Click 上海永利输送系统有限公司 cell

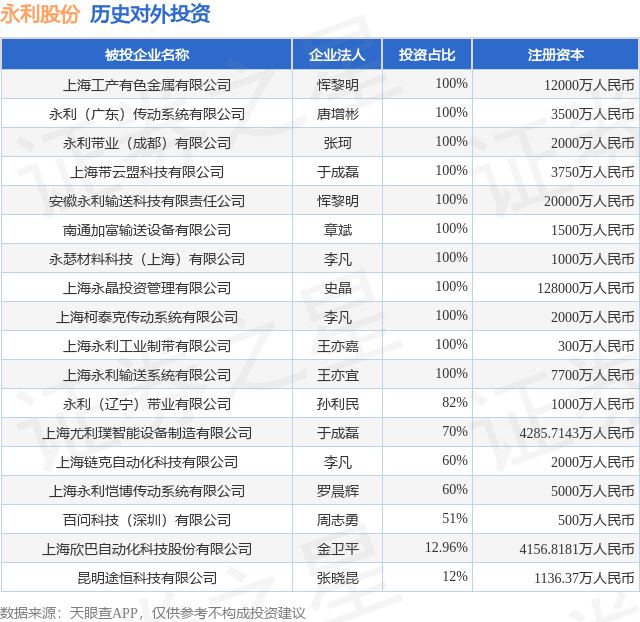coord(147,375)
